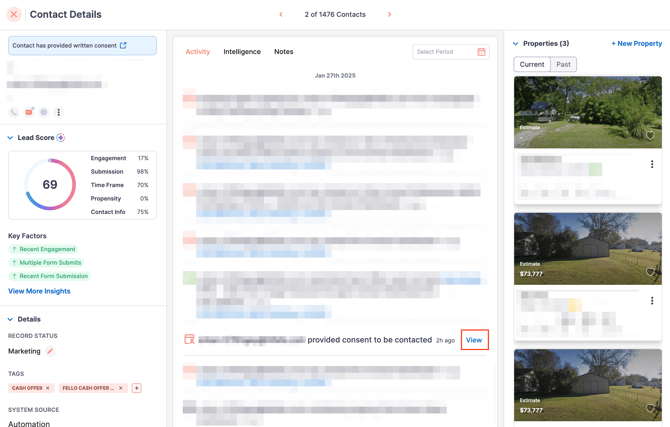Switch to the Intelligence tab
This screenshot has width=670, height=427.
click(242, 52)
